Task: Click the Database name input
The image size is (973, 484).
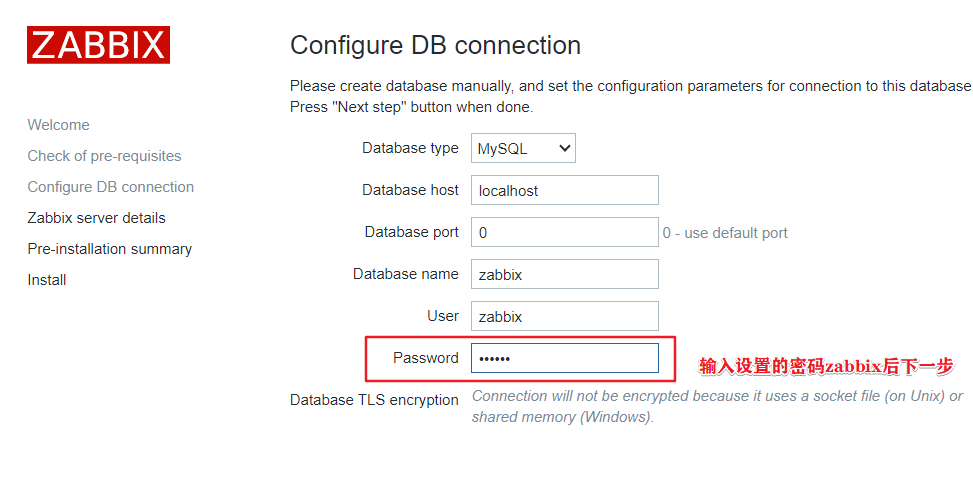Action: [x=564, y=274]
